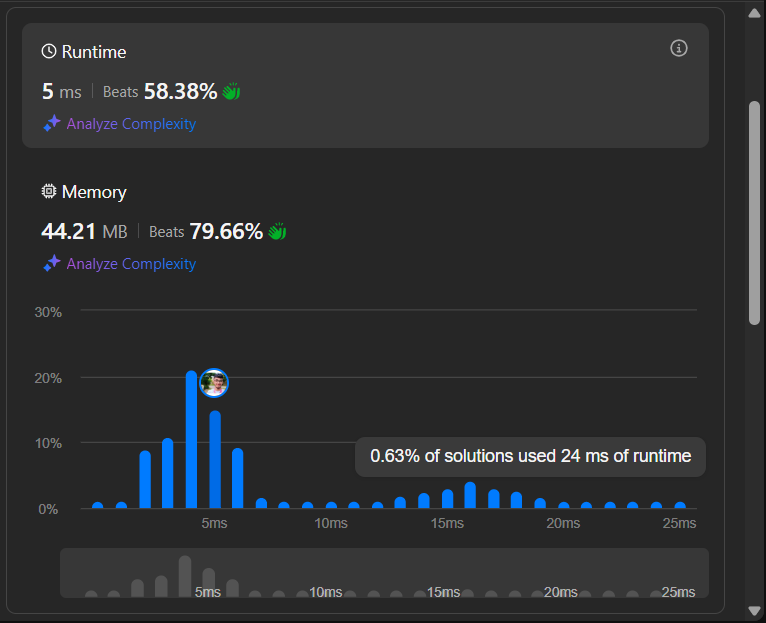The image size is (766, 623).
Task: Click the 5 ms runtime value
Action: [62, 91]
